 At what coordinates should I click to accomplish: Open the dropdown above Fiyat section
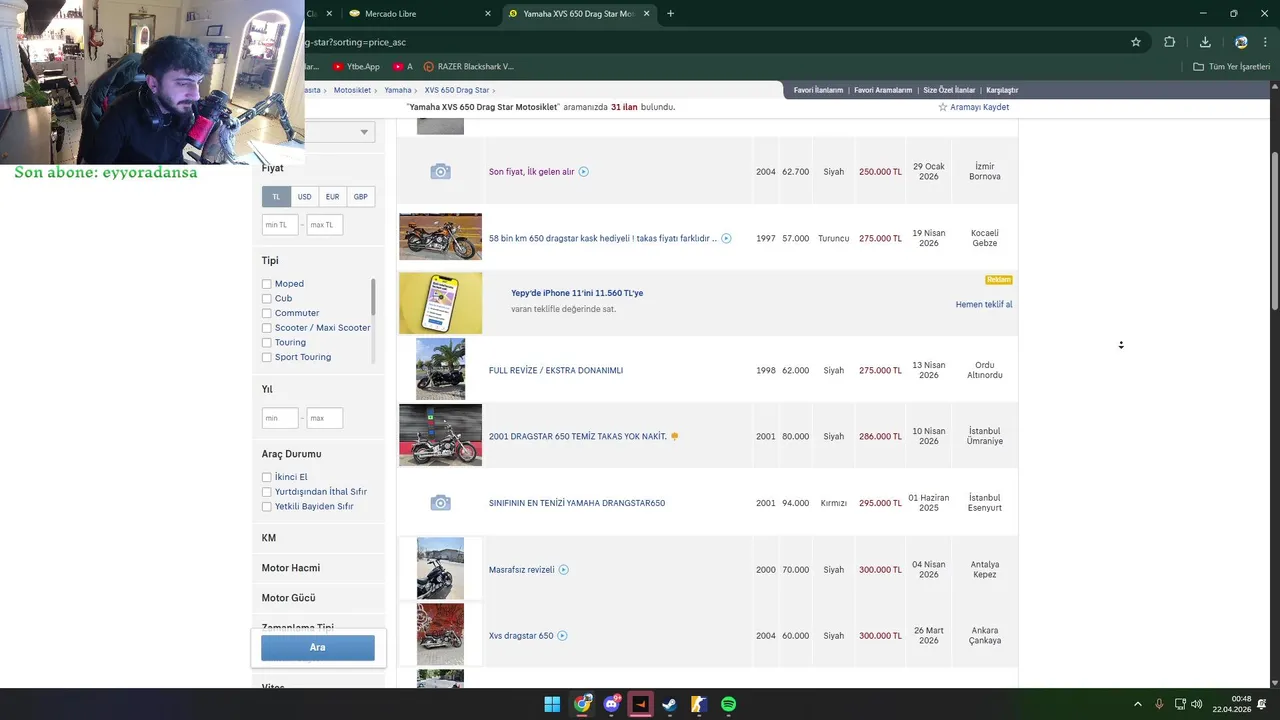340,132
